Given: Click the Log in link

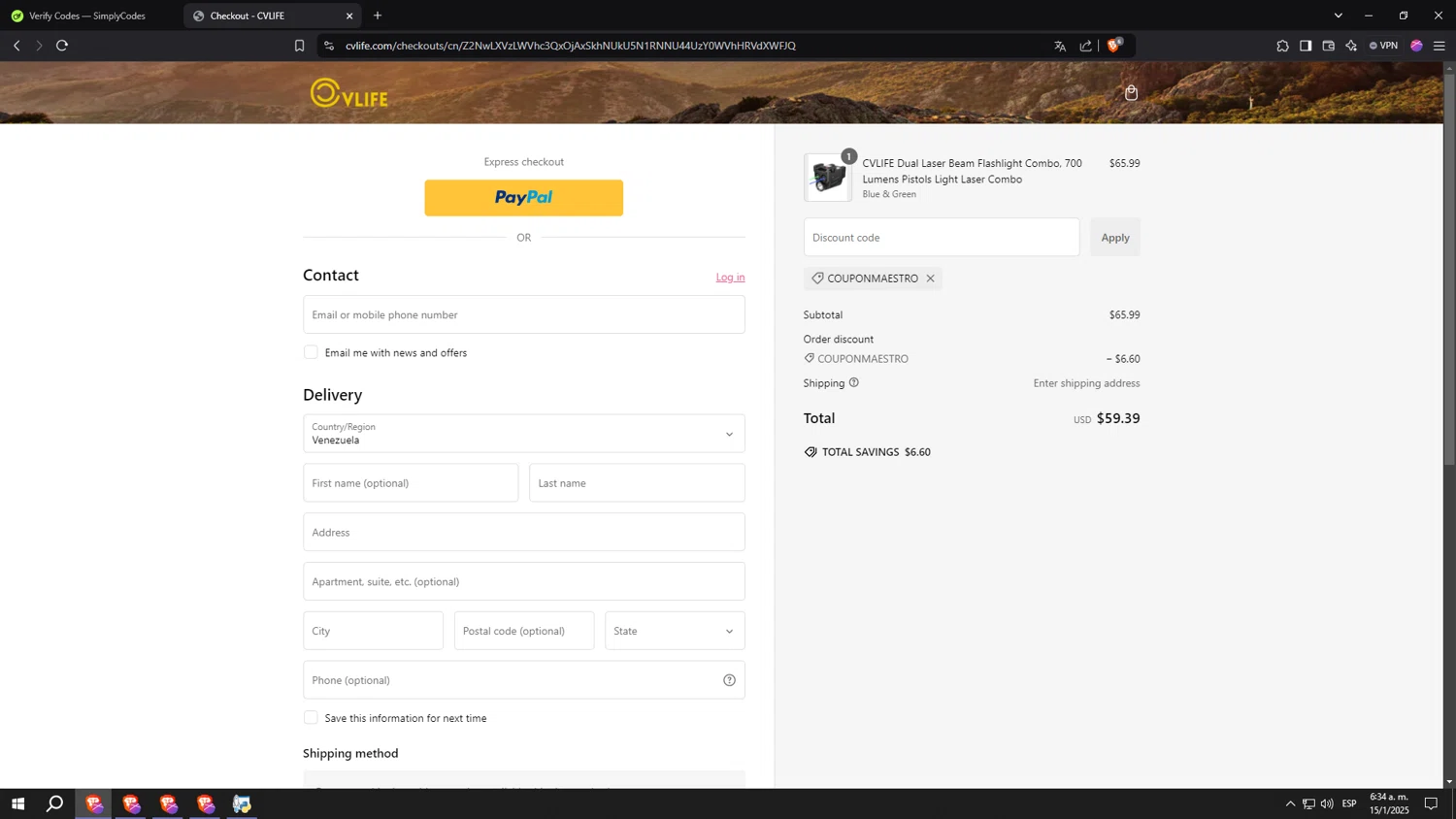Looking at the screenshot, I should point(731,278).
